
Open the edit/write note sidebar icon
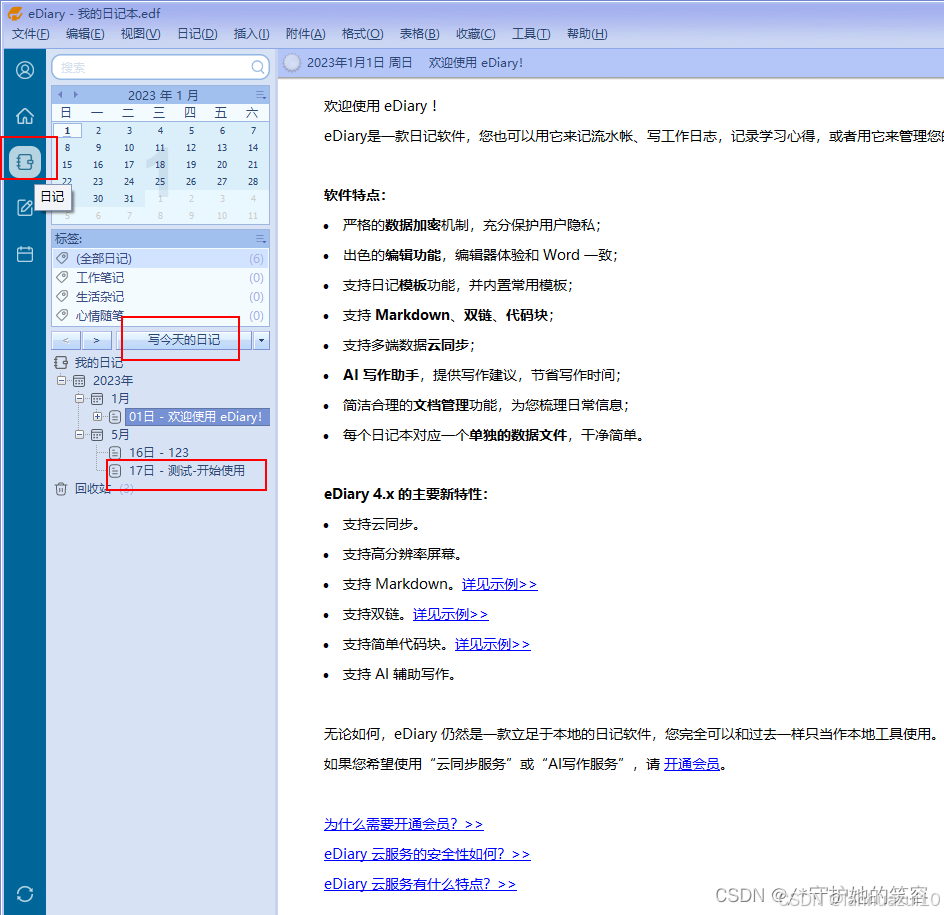(25, 208)
